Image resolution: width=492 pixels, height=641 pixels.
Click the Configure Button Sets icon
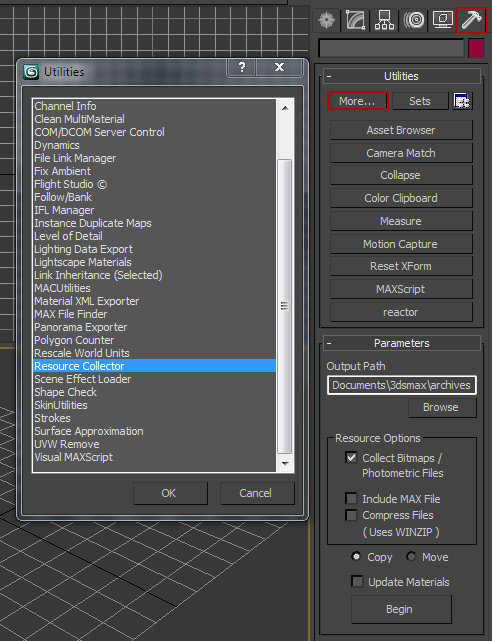tap(463, 101)
